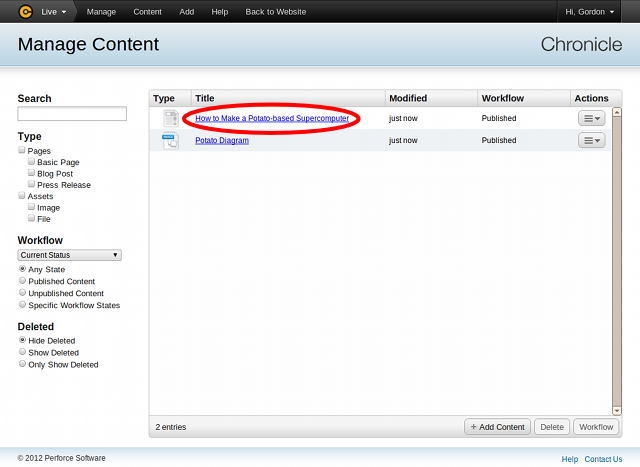Sort list by Modified column header
The width and height of the screenshot is (640, 467).
408,98
